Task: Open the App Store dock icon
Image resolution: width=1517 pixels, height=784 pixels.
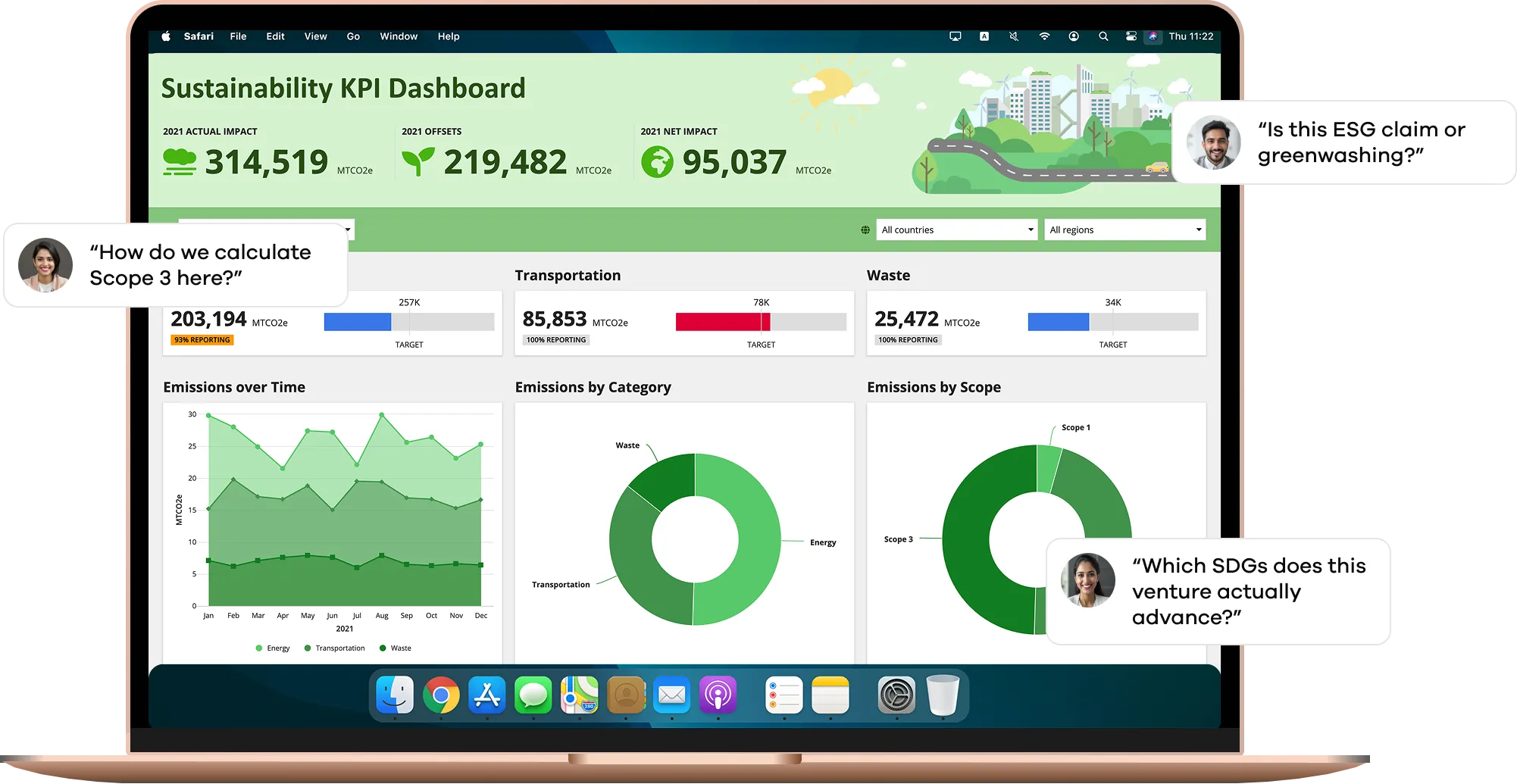Action: click(x=486, y=695)
